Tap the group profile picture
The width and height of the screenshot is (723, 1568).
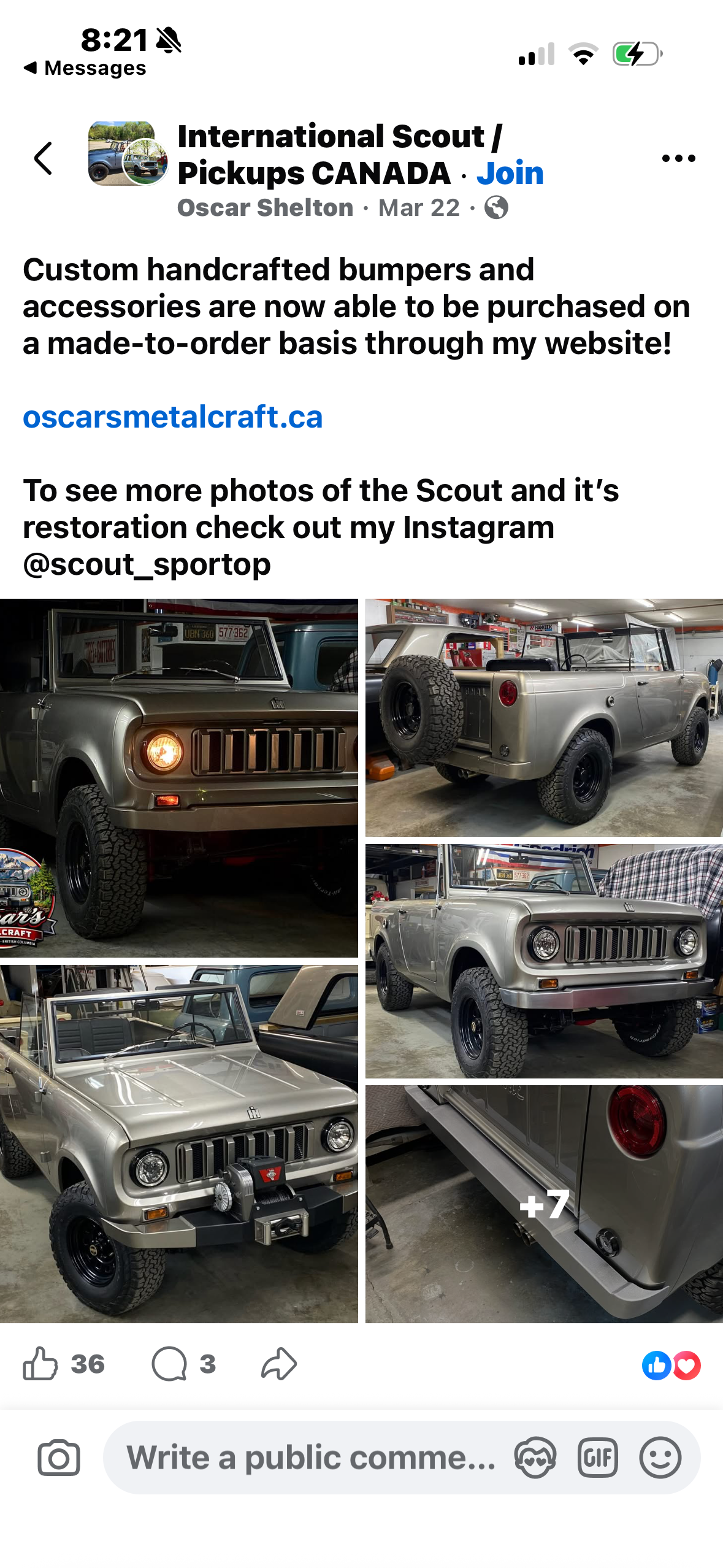point(128,153)
